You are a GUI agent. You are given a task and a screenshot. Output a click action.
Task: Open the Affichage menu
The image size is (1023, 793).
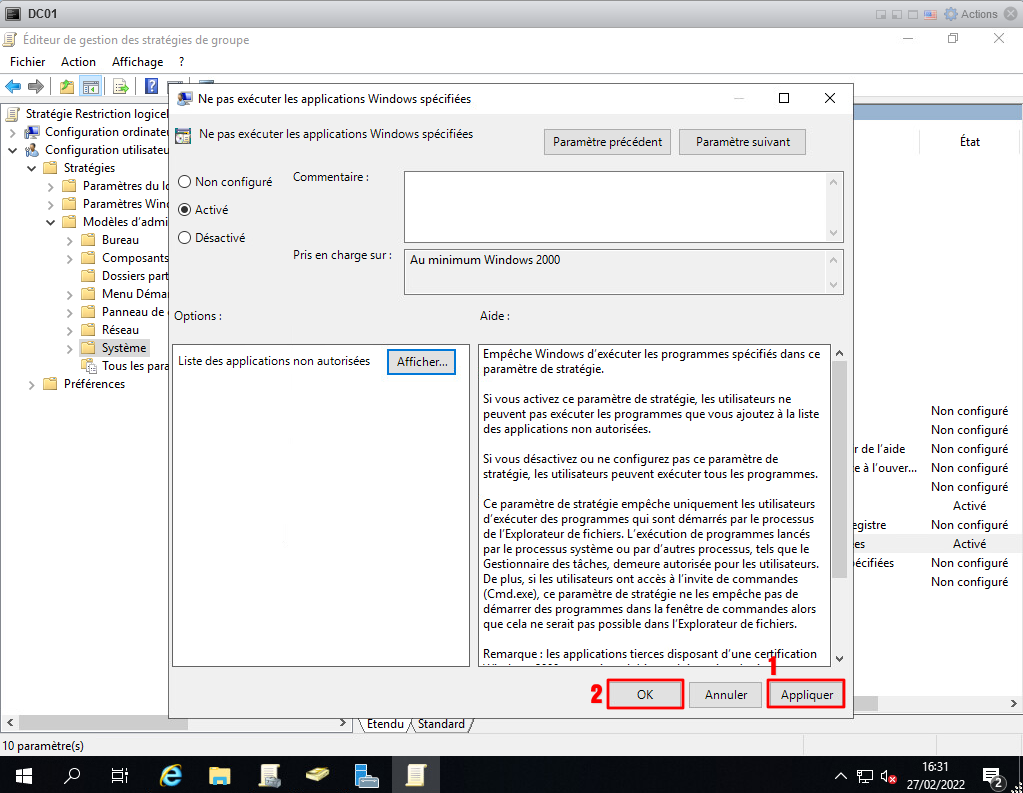[x=137, y=62]
